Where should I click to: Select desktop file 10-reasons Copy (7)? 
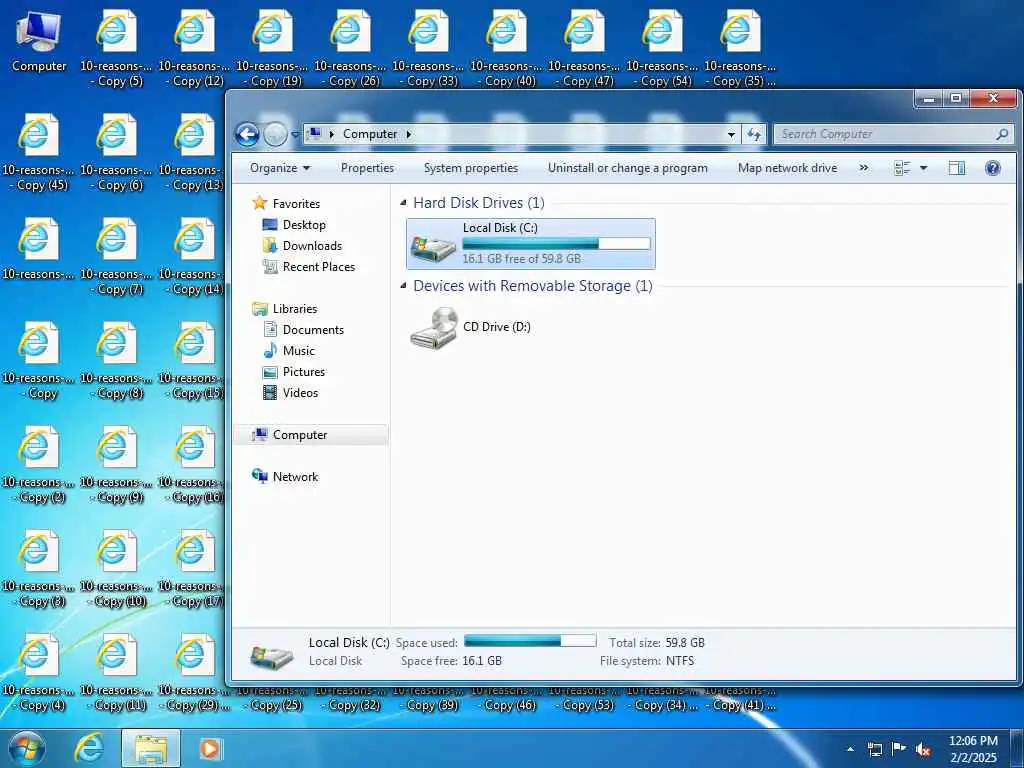click(116, 257)
